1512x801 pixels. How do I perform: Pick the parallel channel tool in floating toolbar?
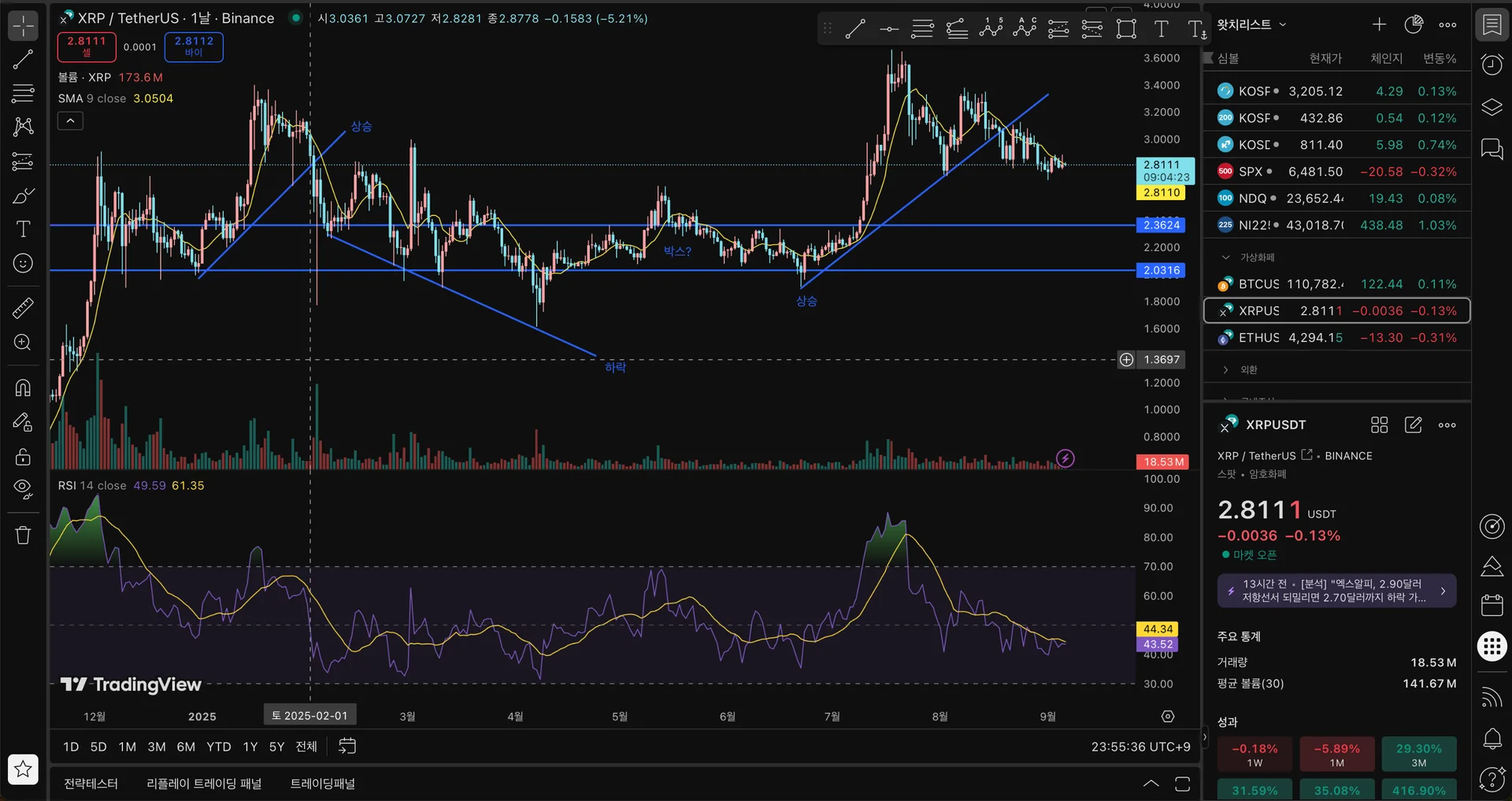tap(957, 29)
